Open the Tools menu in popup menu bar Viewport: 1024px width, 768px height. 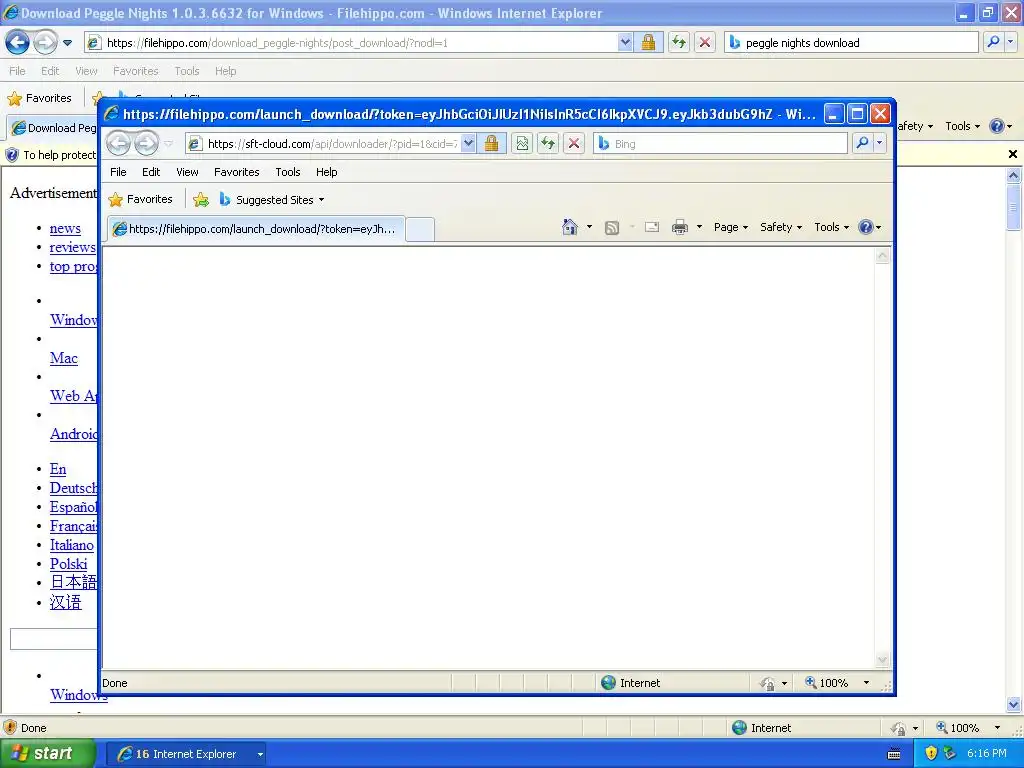287,172
